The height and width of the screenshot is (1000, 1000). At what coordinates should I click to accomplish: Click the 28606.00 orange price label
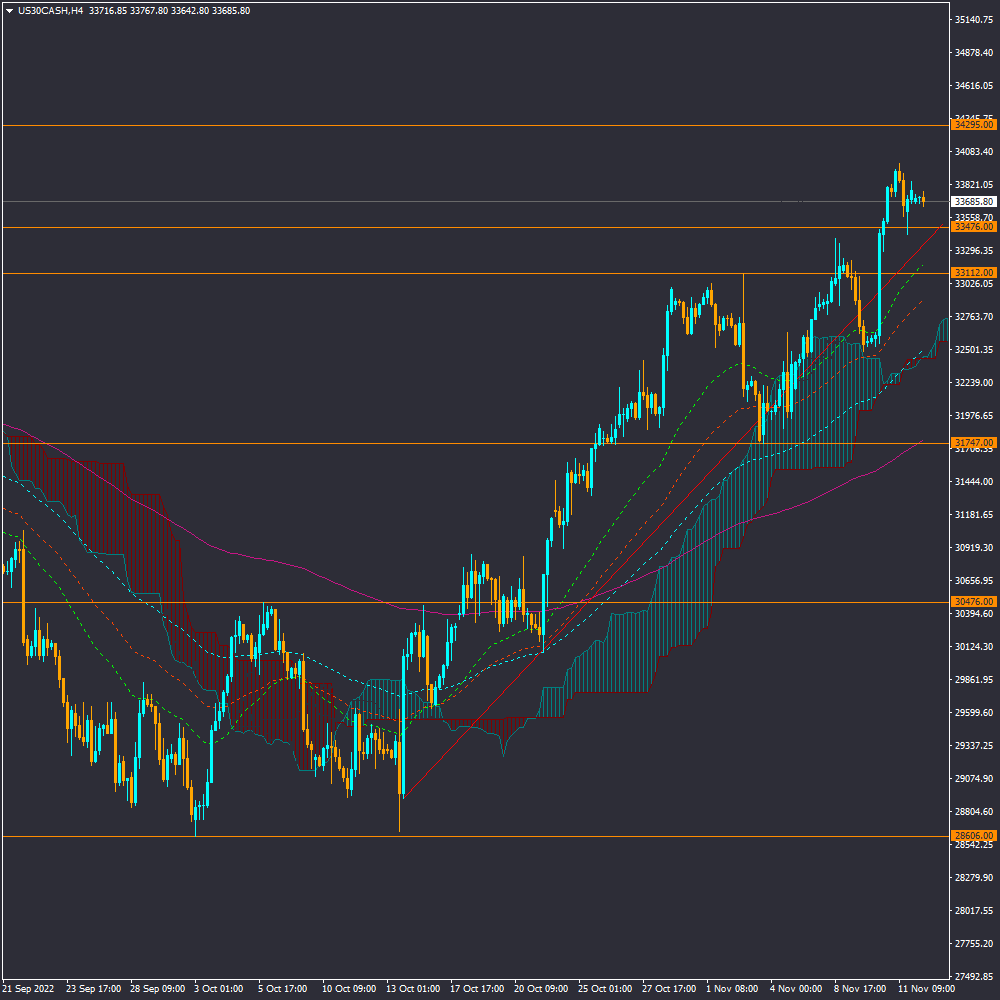(973, 835)
